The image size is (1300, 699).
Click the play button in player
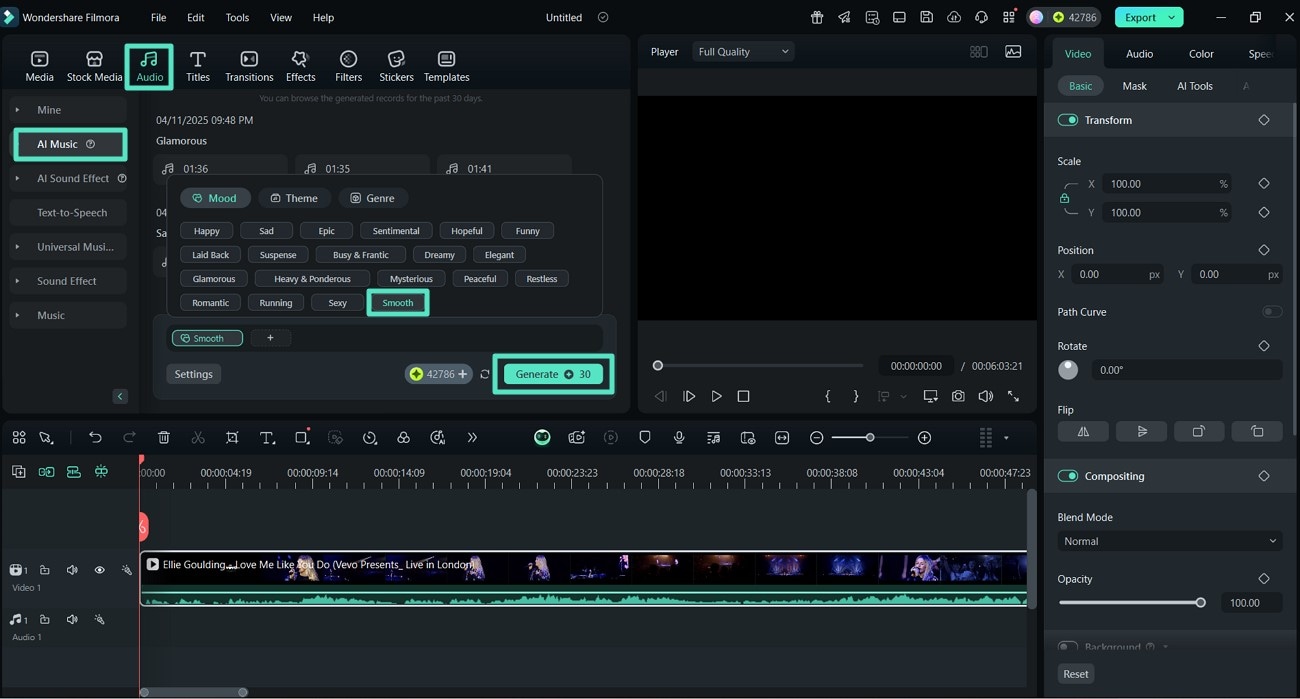click(x=716, y=396)
